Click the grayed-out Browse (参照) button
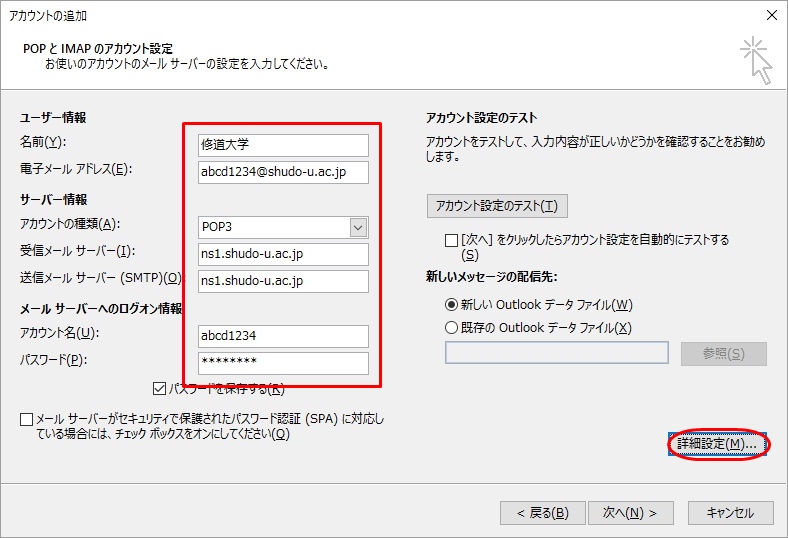Image resolution: width=788 pixels, height=538 pixels. coord(723,354)
